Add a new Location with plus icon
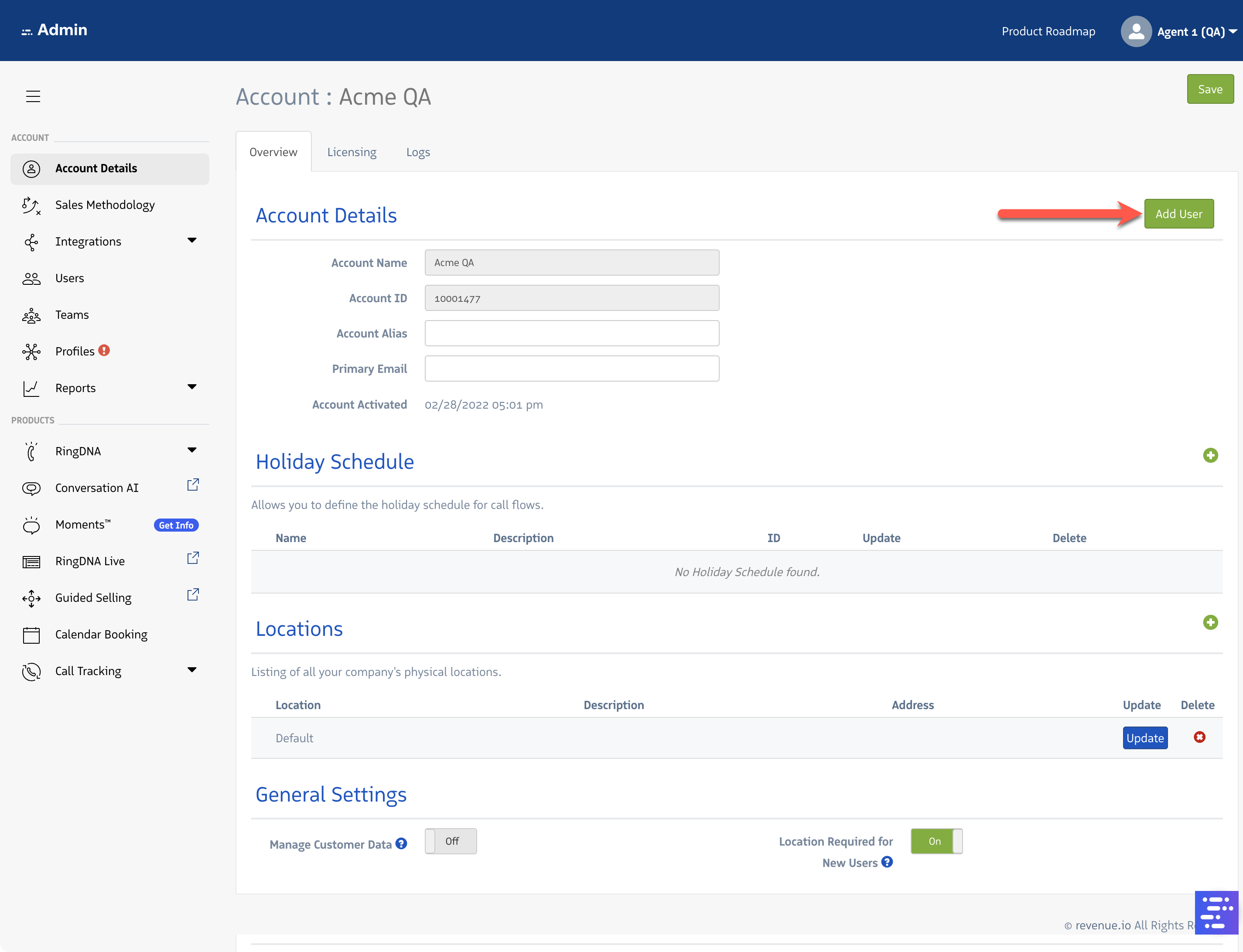Viewport: 1243px width, 952px height. click(1210, 622)
